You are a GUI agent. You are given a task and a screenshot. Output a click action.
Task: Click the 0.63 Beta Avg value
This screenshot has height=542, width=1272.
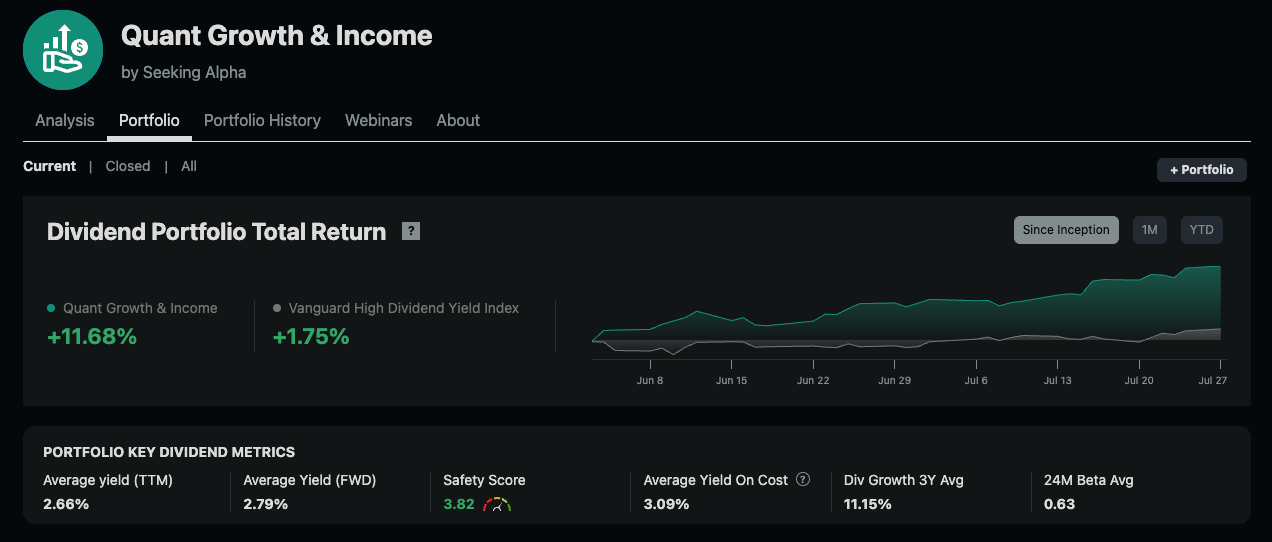coord(1059,504)
